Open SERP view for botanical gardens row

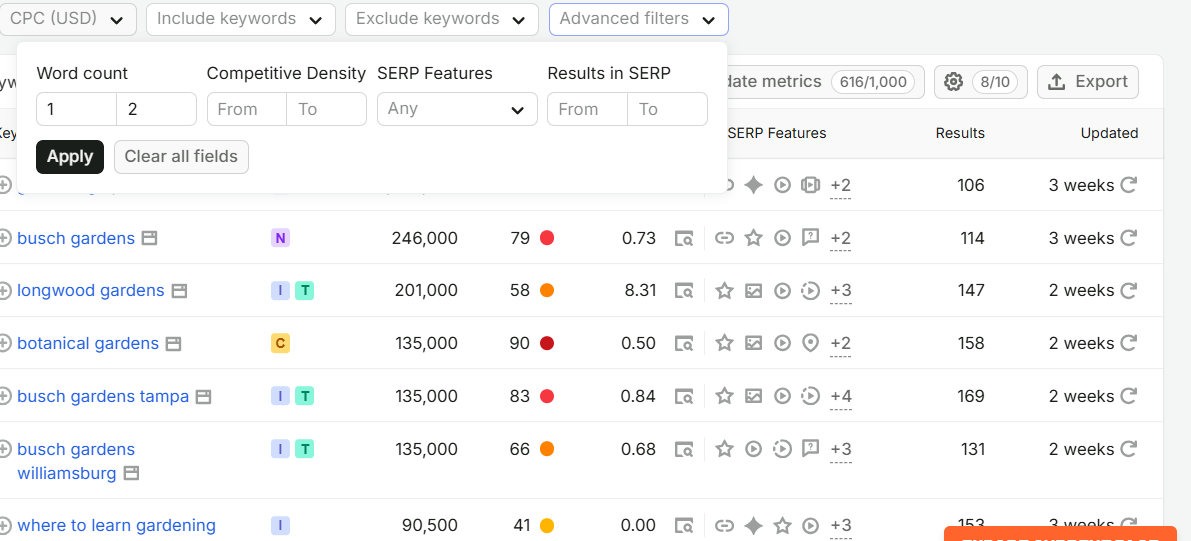coord(684,343)
